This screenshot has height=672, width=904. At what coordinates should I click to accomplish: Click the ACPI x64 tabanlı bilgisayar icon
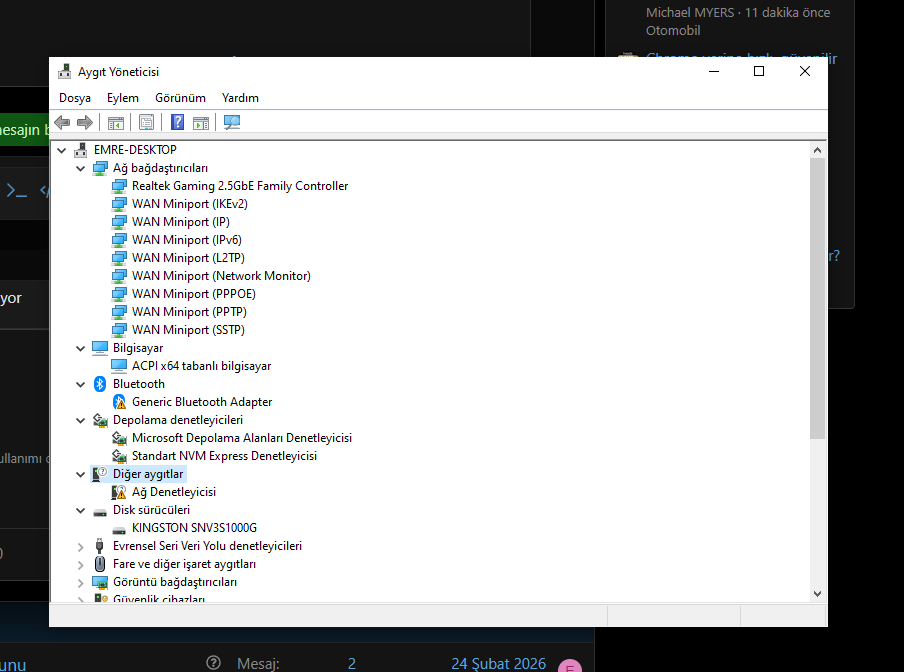(x=119, y=365)
